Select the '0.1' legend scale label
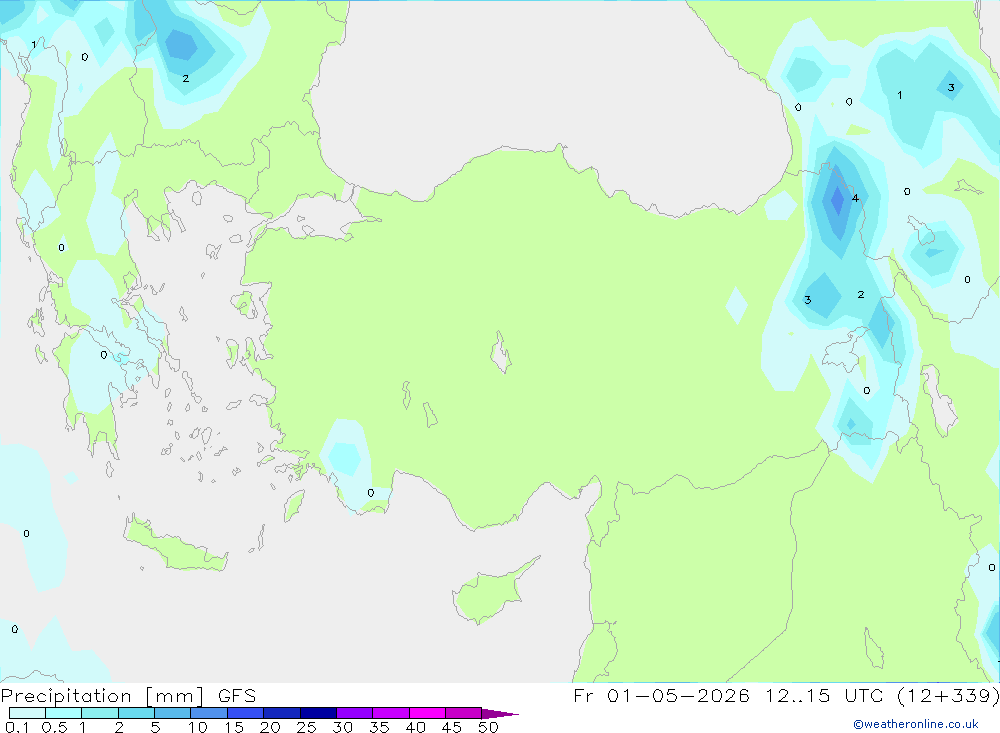1000x733 pixels. click(x=17, y=727)
